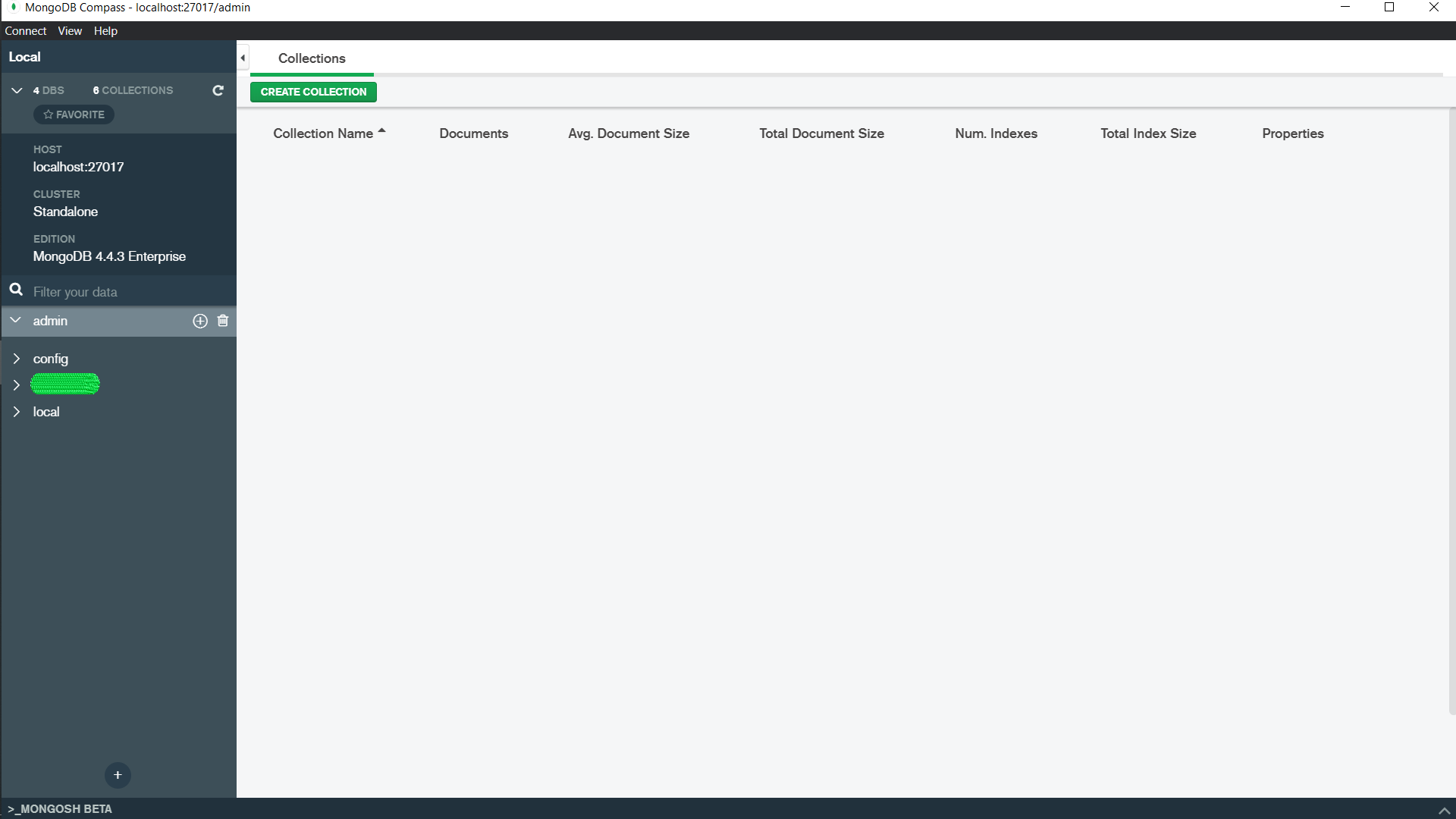Open the Help menu
Image resolution: width=1456 pixels, height=819 pixels.
click(x=105, y=30)
